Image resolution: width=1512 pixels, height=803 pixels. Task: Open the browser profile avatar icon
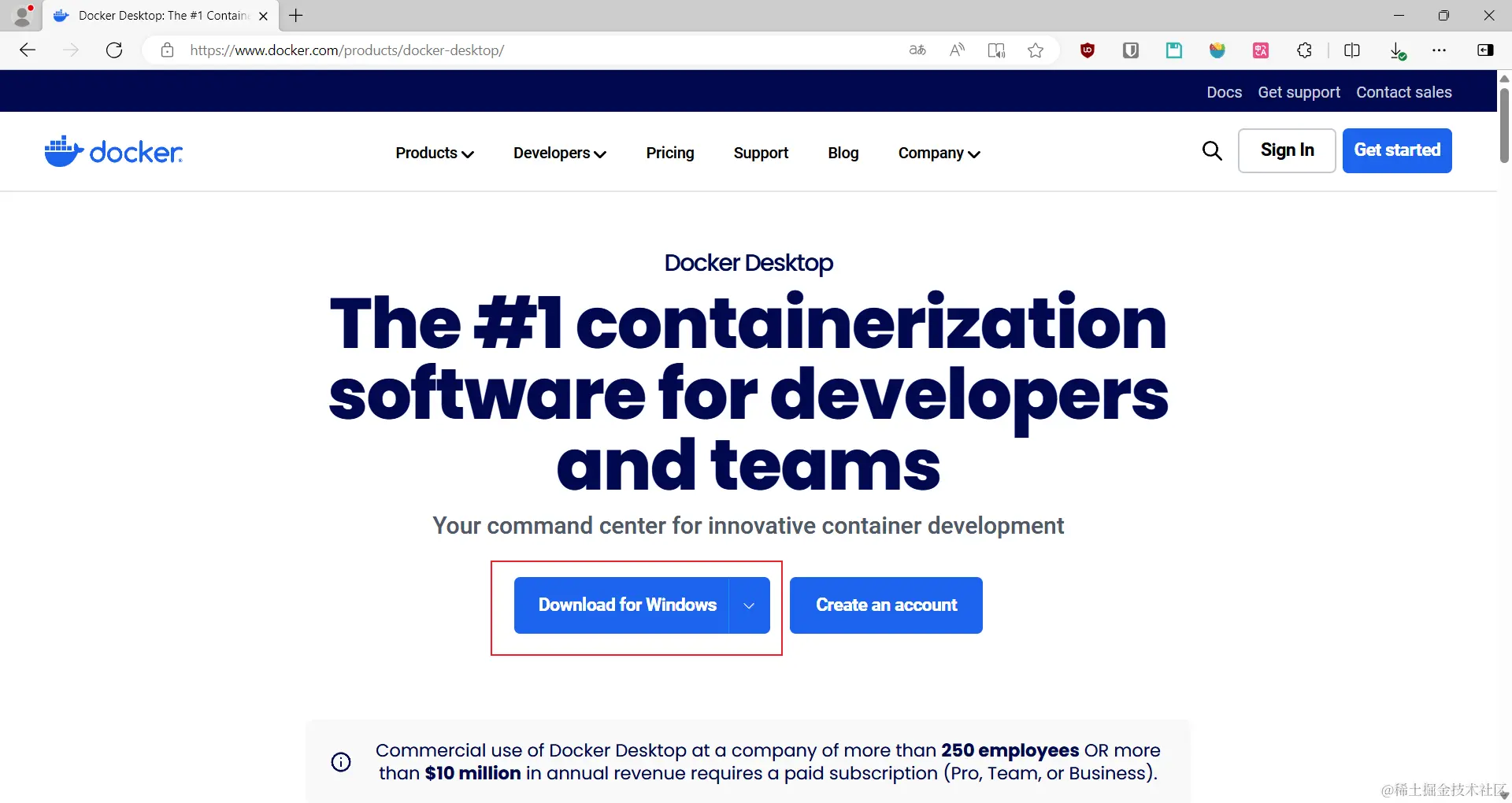coord(23,15)
